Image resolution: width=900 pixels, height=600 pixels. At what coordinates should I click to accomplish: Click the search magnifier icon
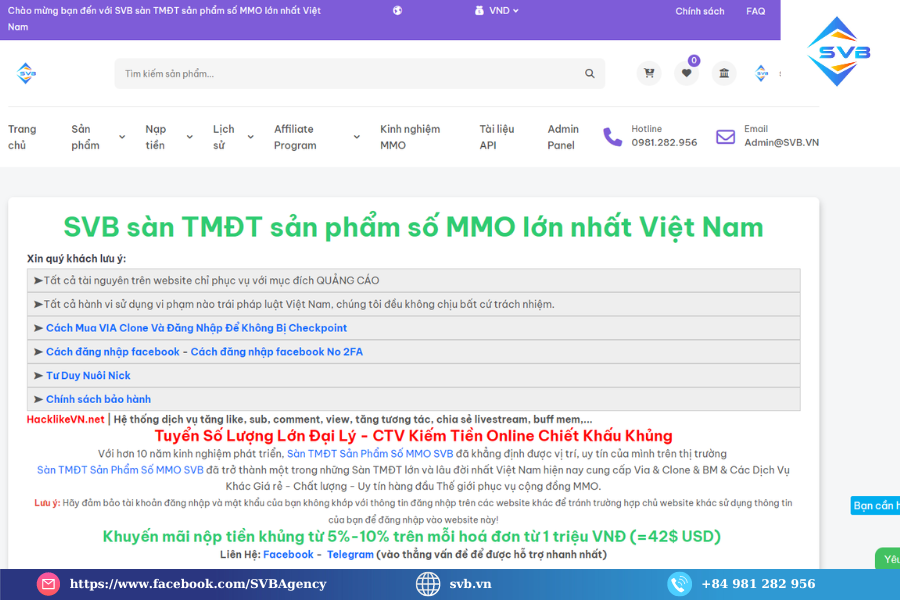coord(589,73)
